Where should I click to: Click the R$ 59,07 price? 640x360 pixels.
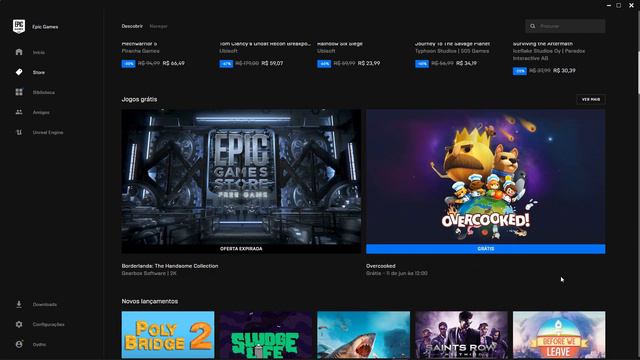(272, 63)
